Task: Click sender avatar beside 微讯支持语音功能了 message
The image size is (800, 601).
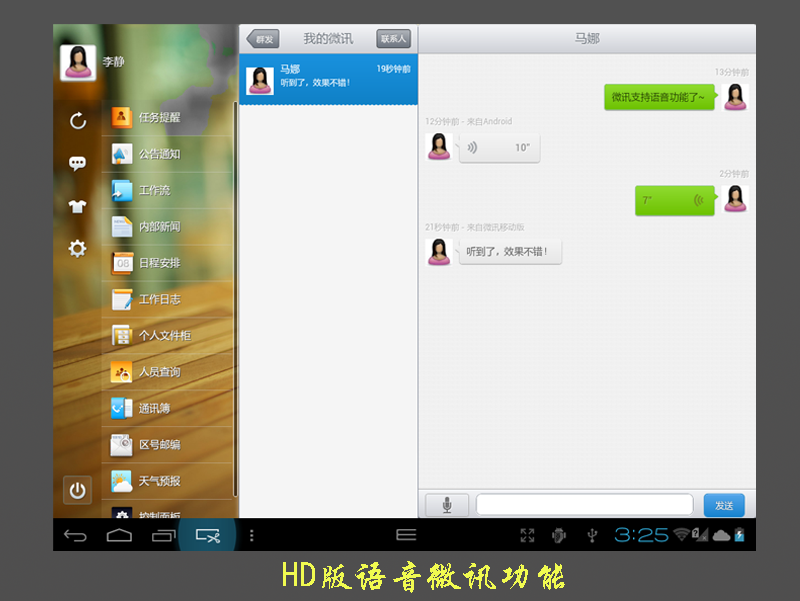Action: pyautogui.click(x=735, y=97)
